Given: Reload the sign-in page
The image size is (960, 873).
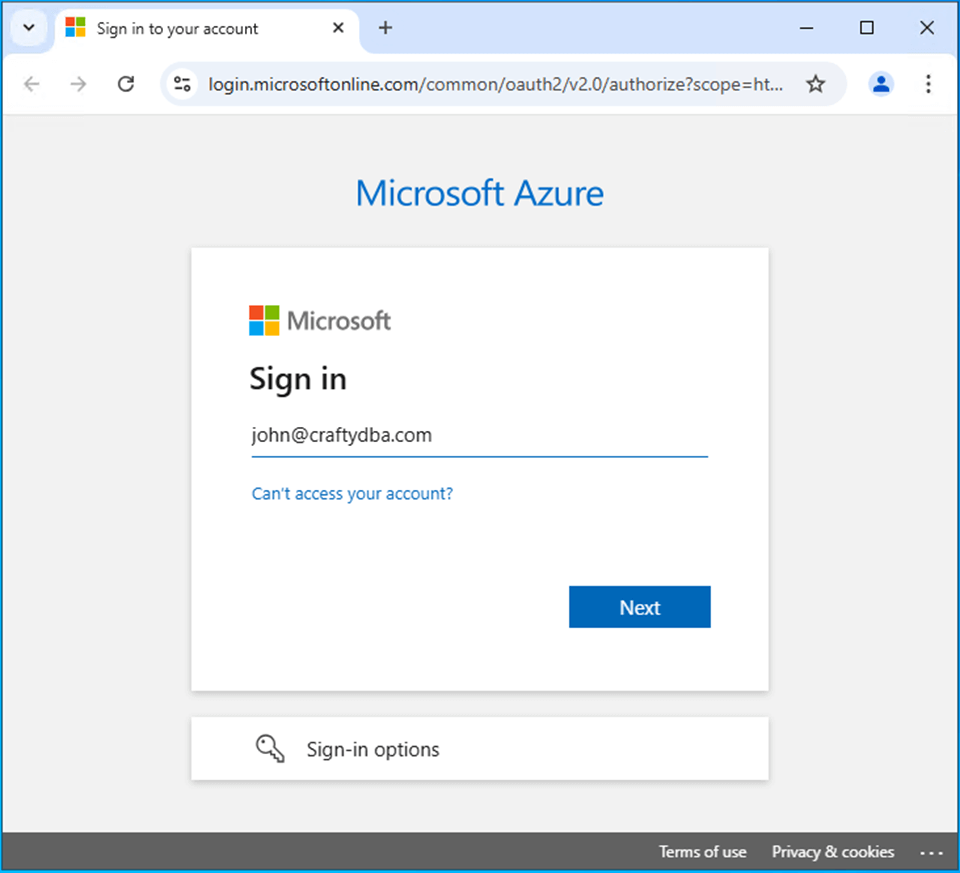Looking at the screenshot, I should [x=126, y=84].
